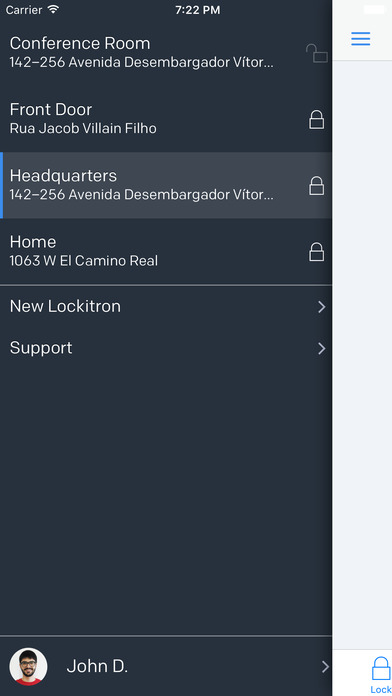The height and width of the screenshot is (696, 392).
Task: Click the Headquarters padlock icon
Action: 317,186
